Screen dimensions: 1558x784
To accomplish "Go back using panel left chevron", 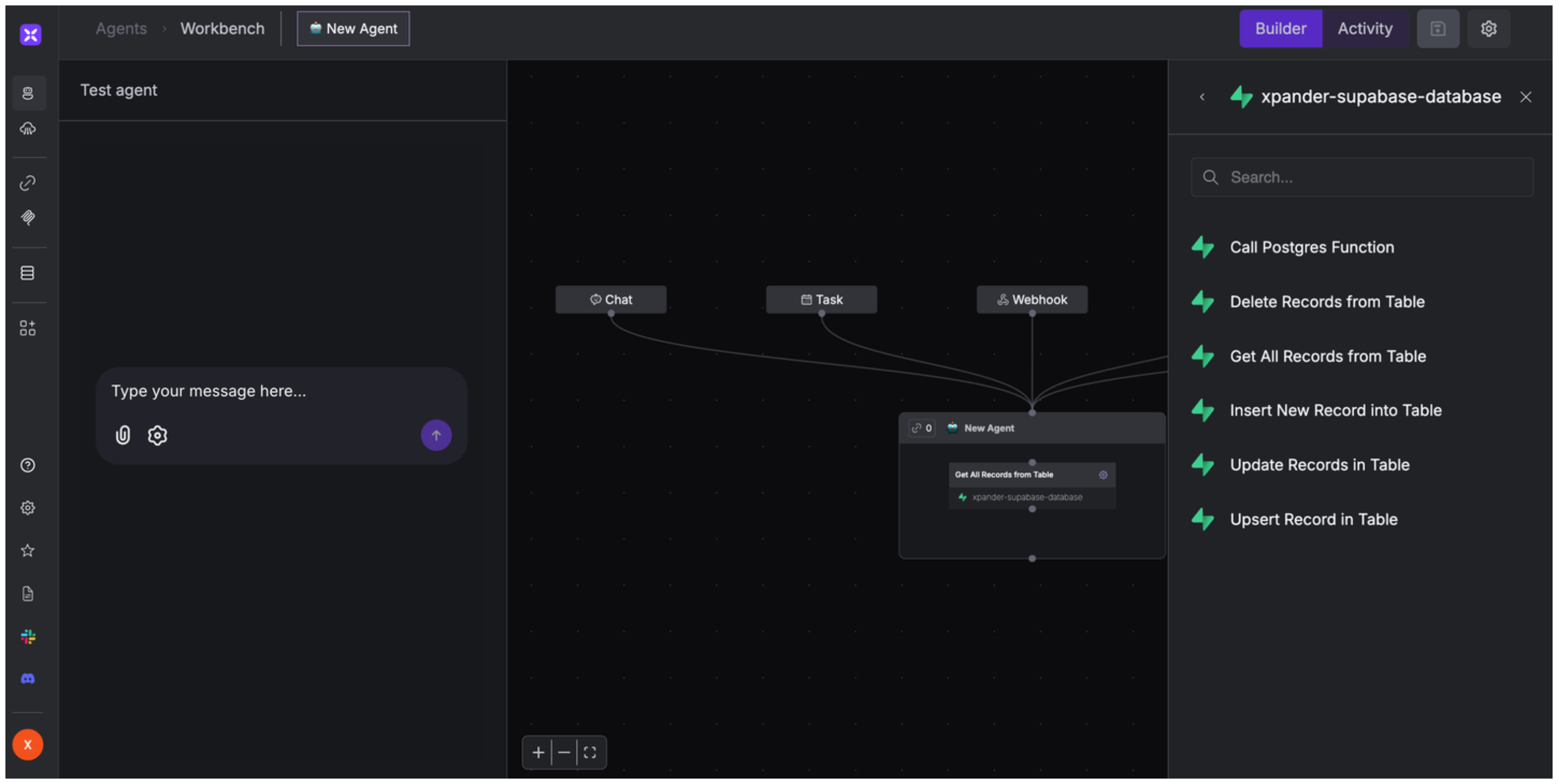I will 1202,97.
